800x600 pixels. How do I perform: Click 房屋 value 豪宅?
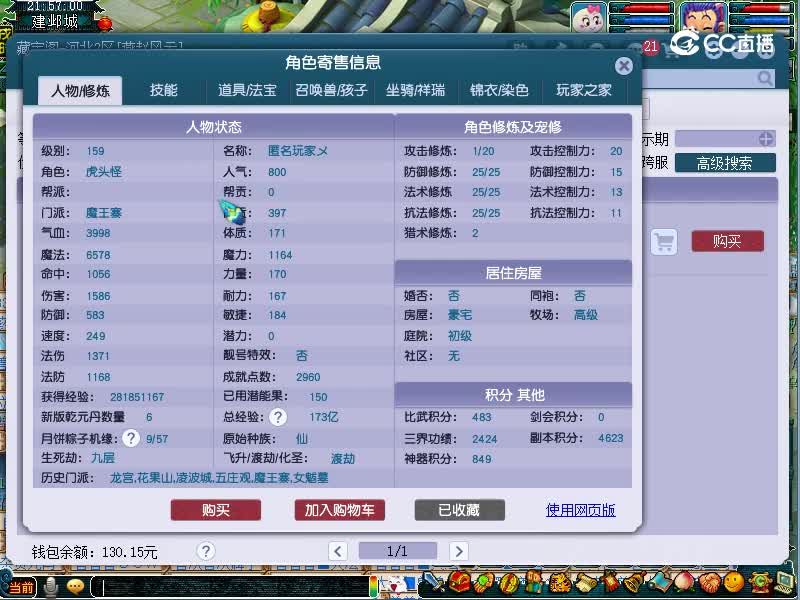pyautogui.click(x=460, y=315)
